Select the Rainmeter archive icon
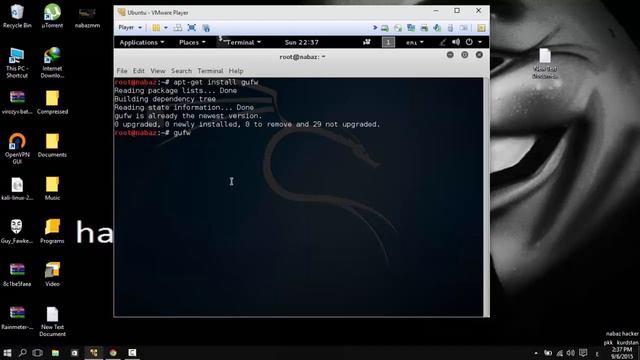 coord(17,318)
